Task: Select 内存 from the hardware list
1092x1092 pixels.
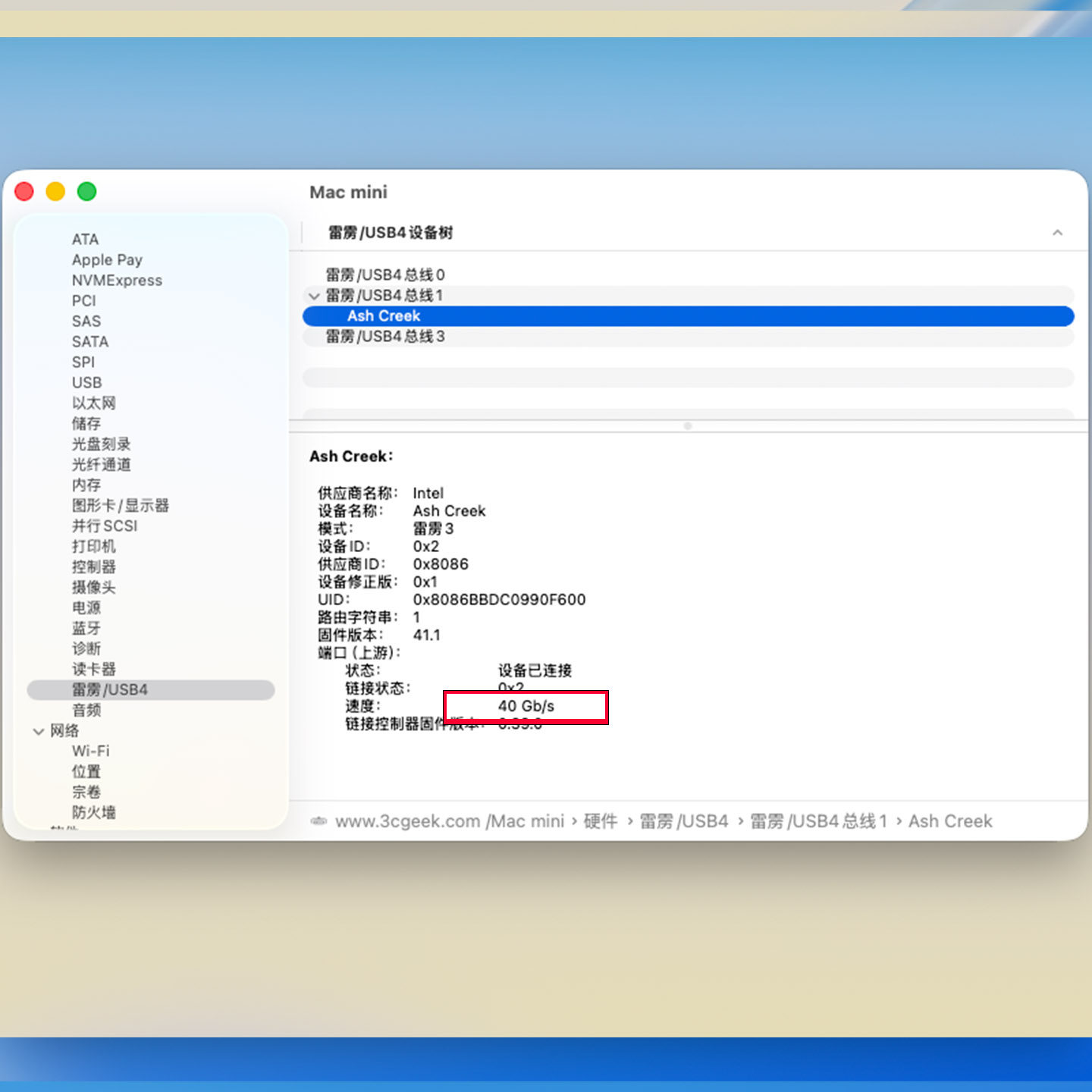Action: click(85, 485)
